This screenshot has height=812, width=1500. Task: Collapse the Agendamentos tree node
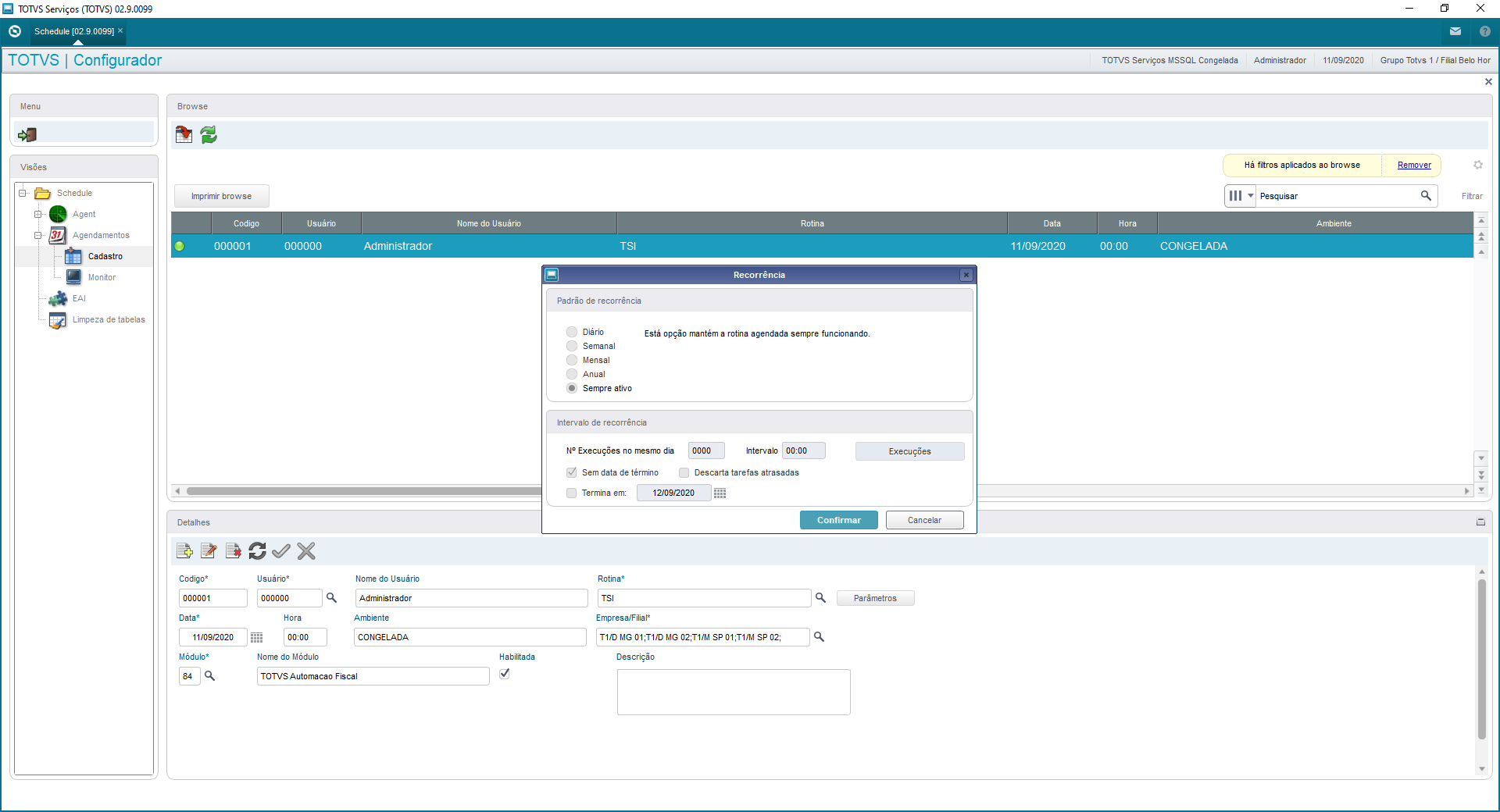37,235
